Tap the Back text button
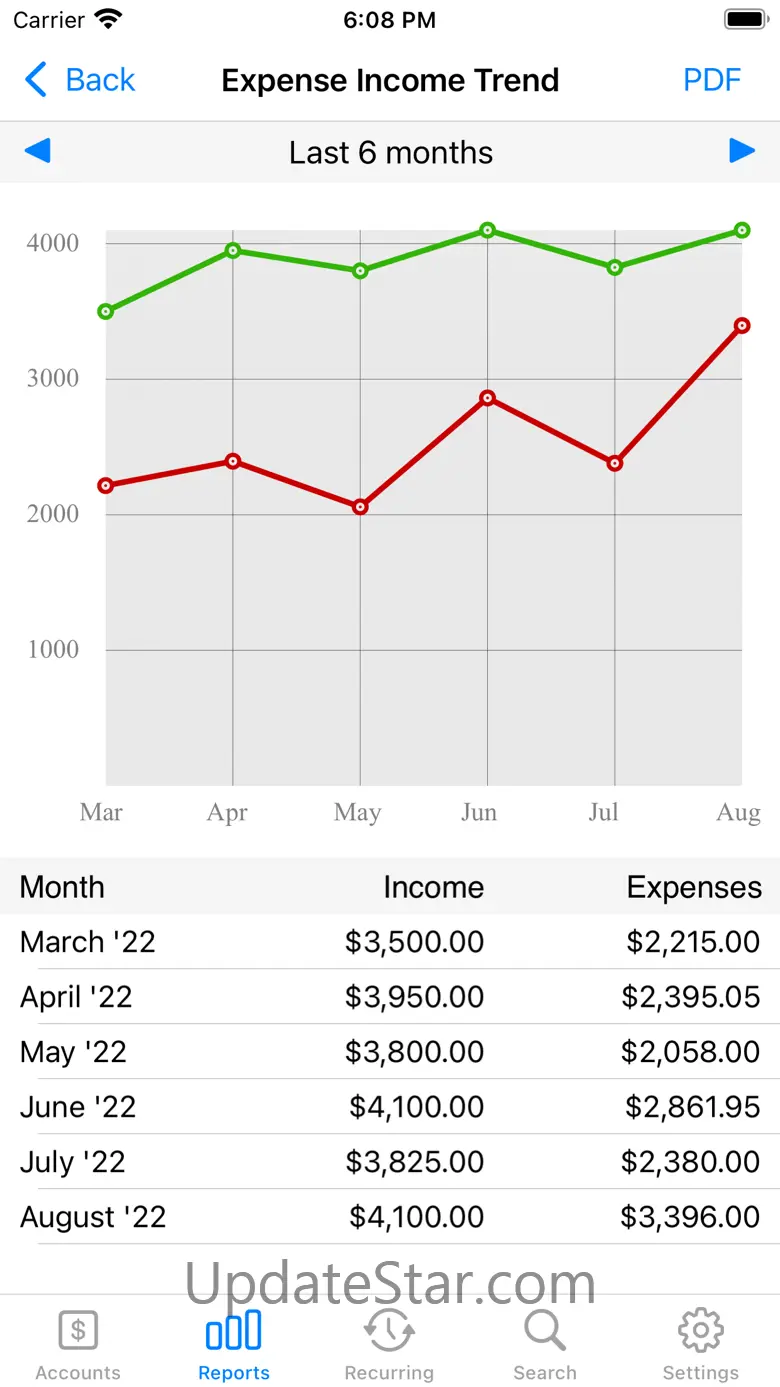The height and width of the screenshot is (1387, 780). [x=100, y=80]
